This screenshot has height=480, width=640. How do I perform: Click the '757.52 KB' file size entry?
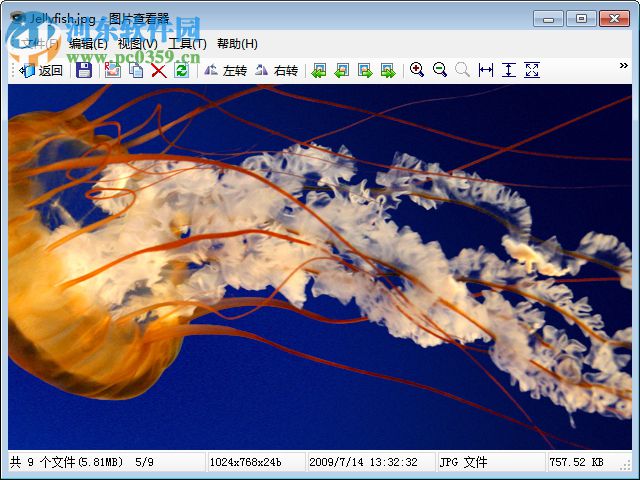click(x=576, y=462)
